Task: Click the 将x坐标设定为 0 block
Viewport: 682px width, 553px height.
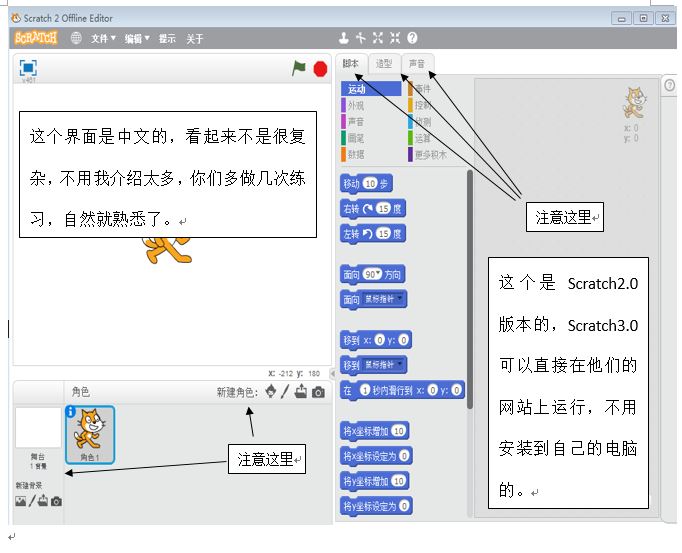Action: (376, 456)
